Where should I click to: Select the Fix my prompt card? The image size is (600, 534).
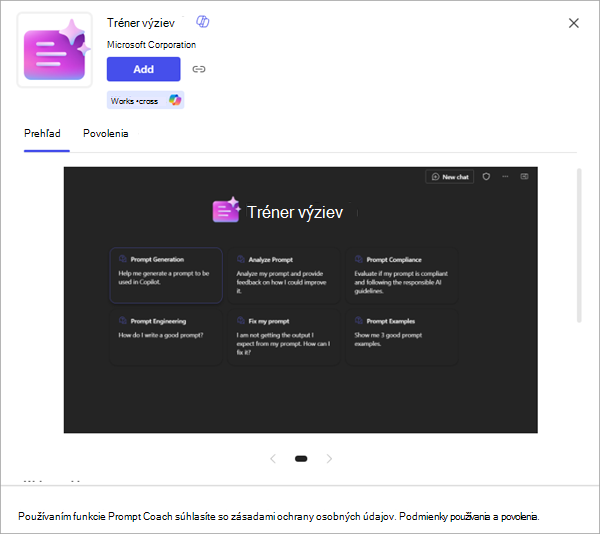pos(284,337)
